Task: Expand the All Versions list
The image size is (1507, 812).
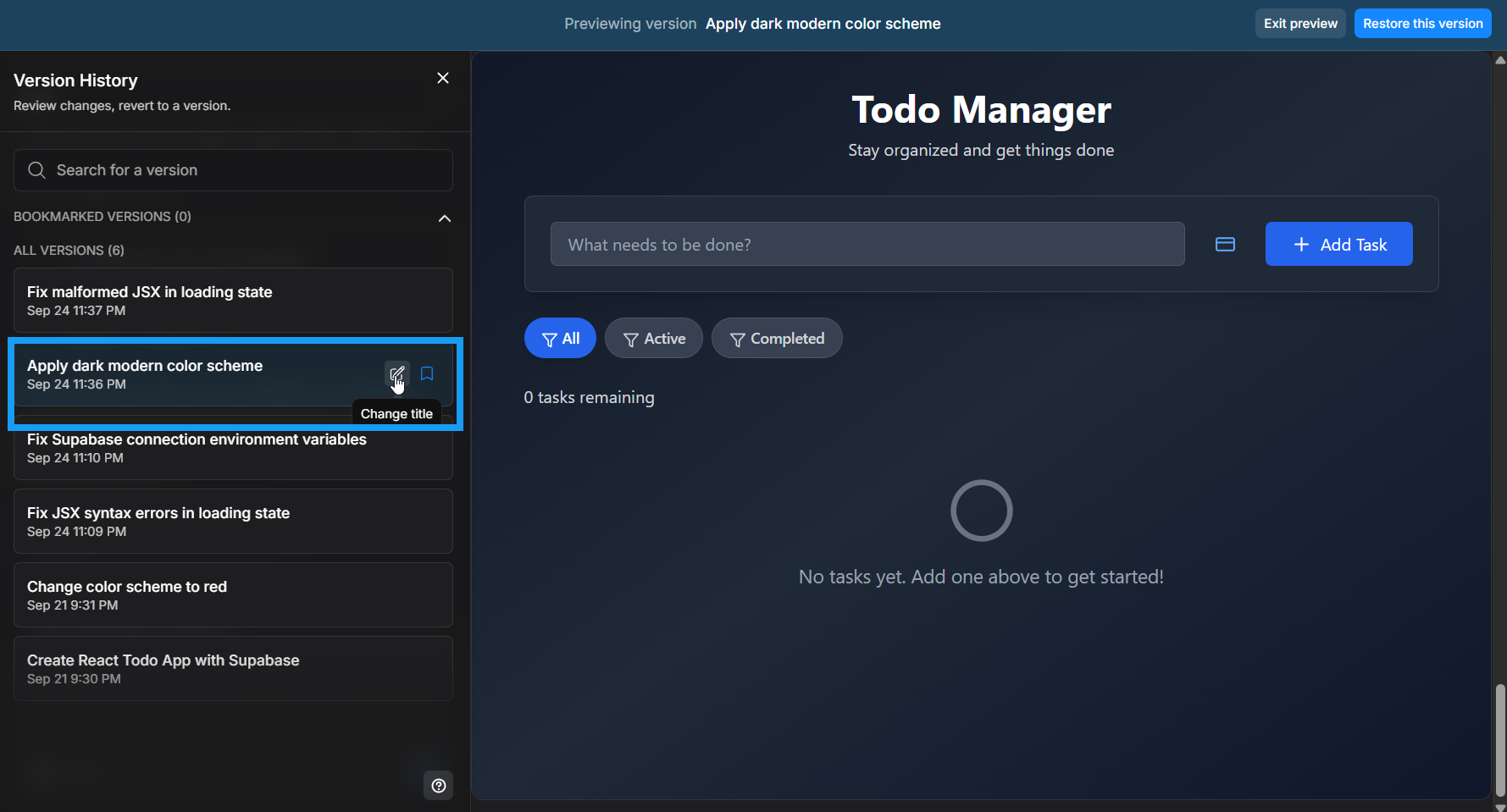Action: 69,250
